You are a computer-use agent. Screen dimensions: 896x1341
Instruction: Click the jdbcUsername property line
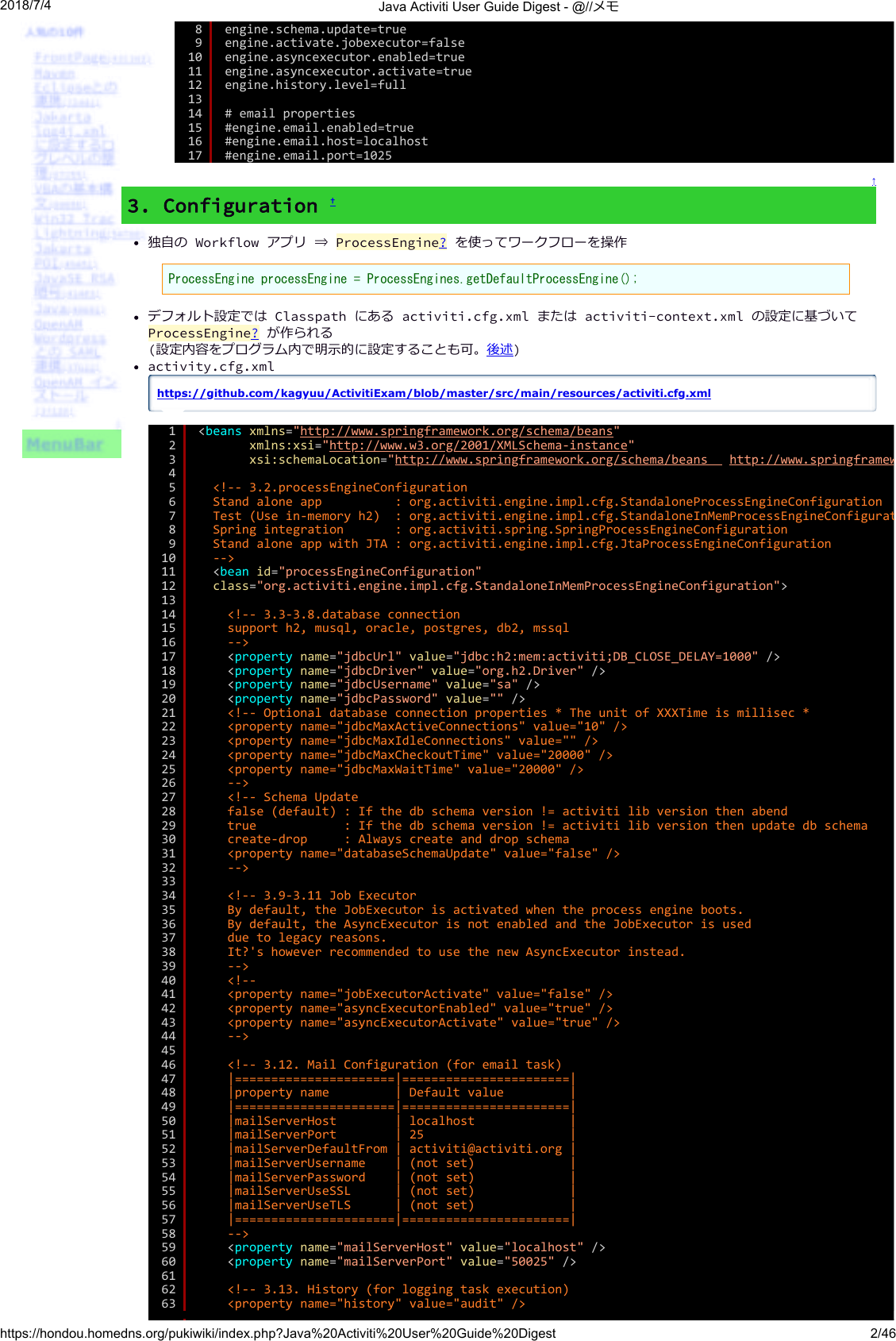tap(383, 684)
